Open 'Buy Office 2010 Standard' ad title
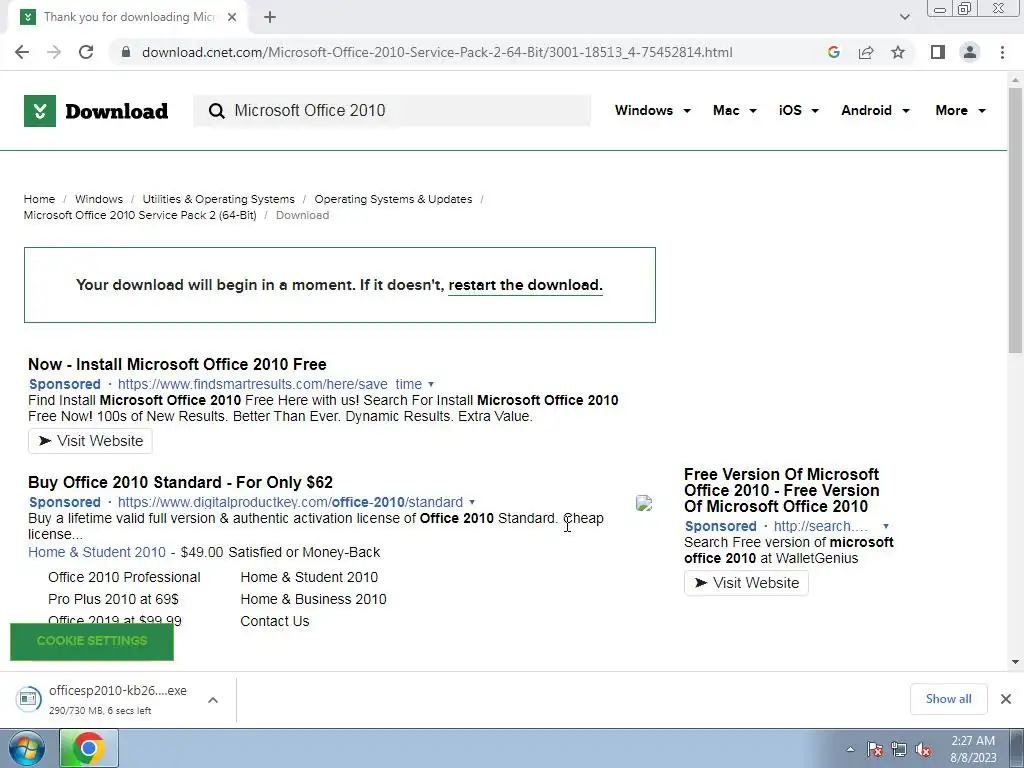1024x768 pixels. click(x=180, y=483)
